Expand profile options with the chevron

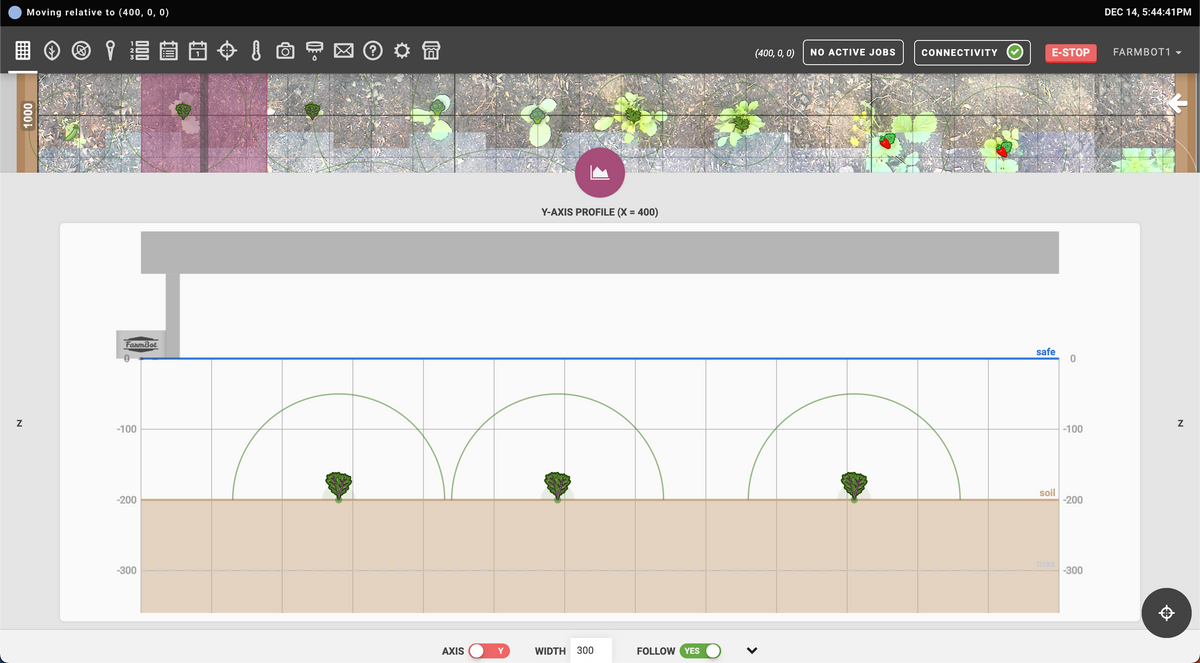pos(752,651)
